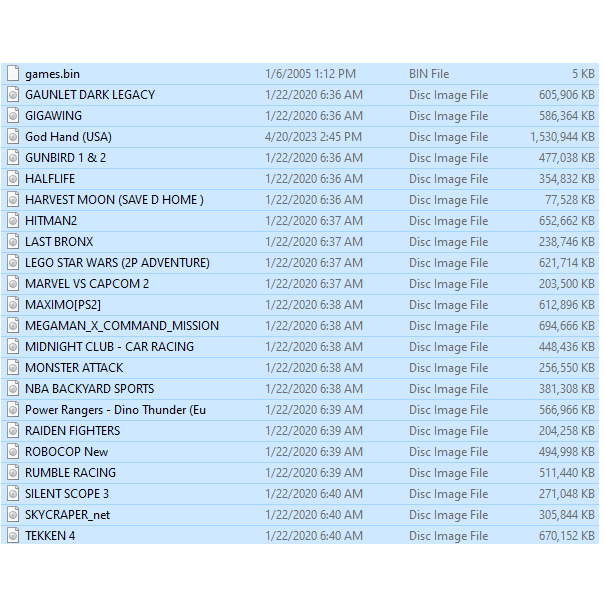Select LEGO STAR WARS (2P ADVENTURE) entry
This screenshot has width=604, height=604.
117,263
